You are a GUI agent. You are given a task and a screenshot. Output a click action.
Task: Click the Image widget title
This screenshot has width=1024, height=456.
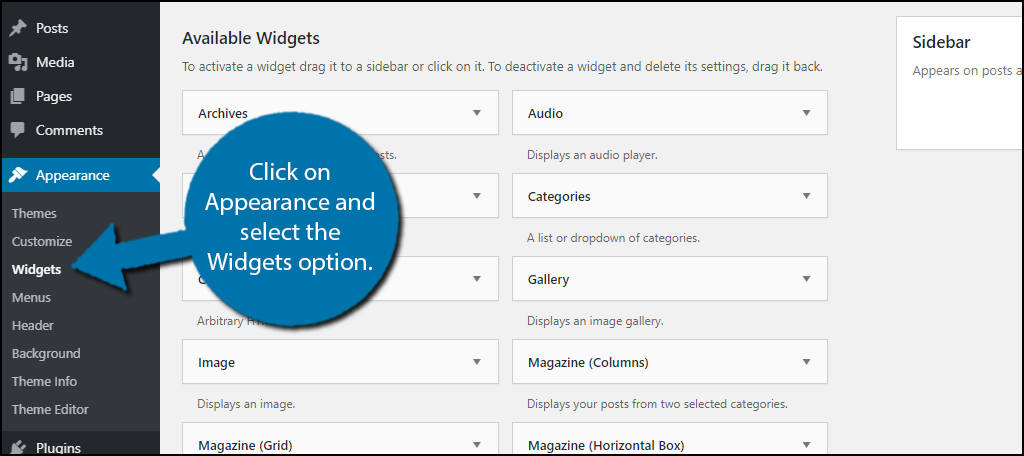[216, 362]
